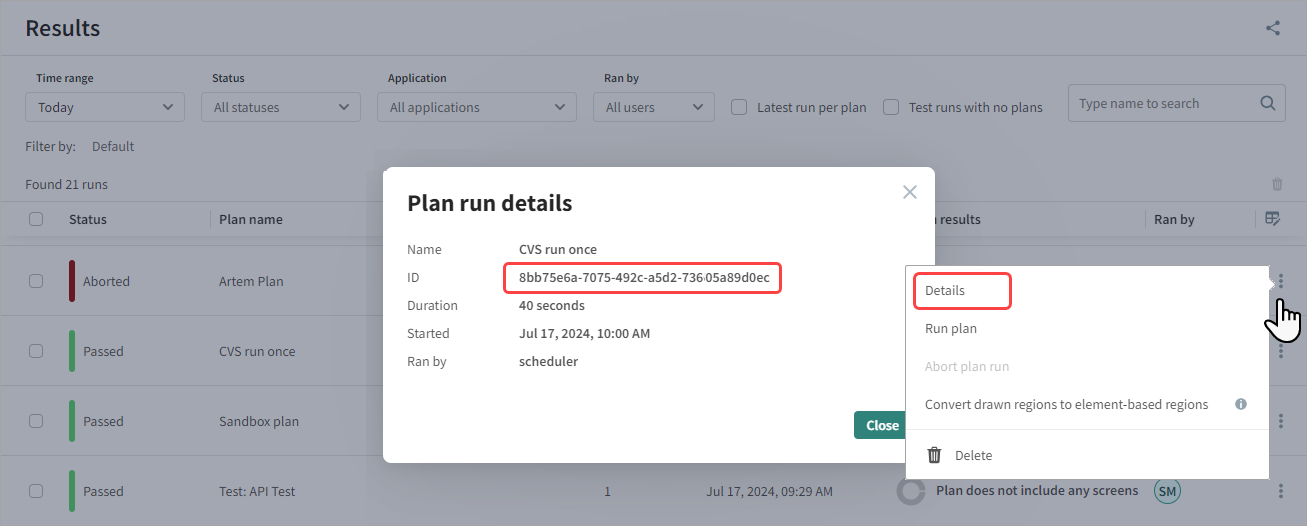Click the trash icon above the table

[x=1277, y=184]
